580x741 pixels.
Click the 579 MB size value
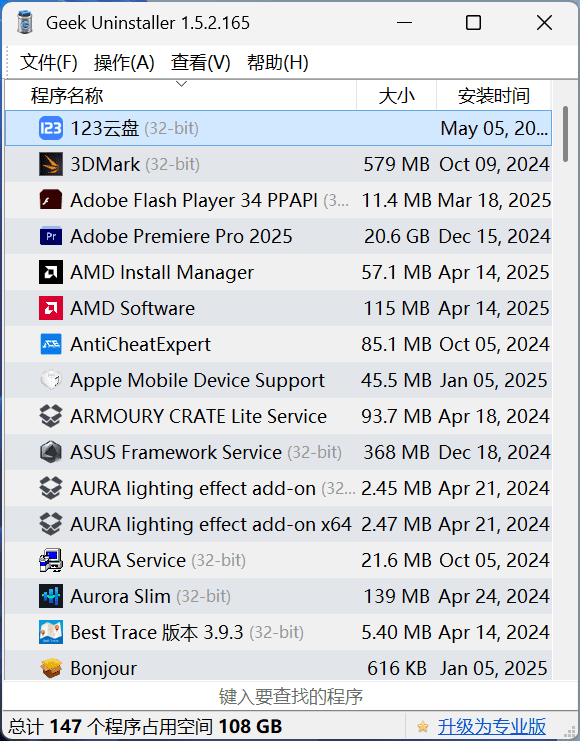coord(397,164)
